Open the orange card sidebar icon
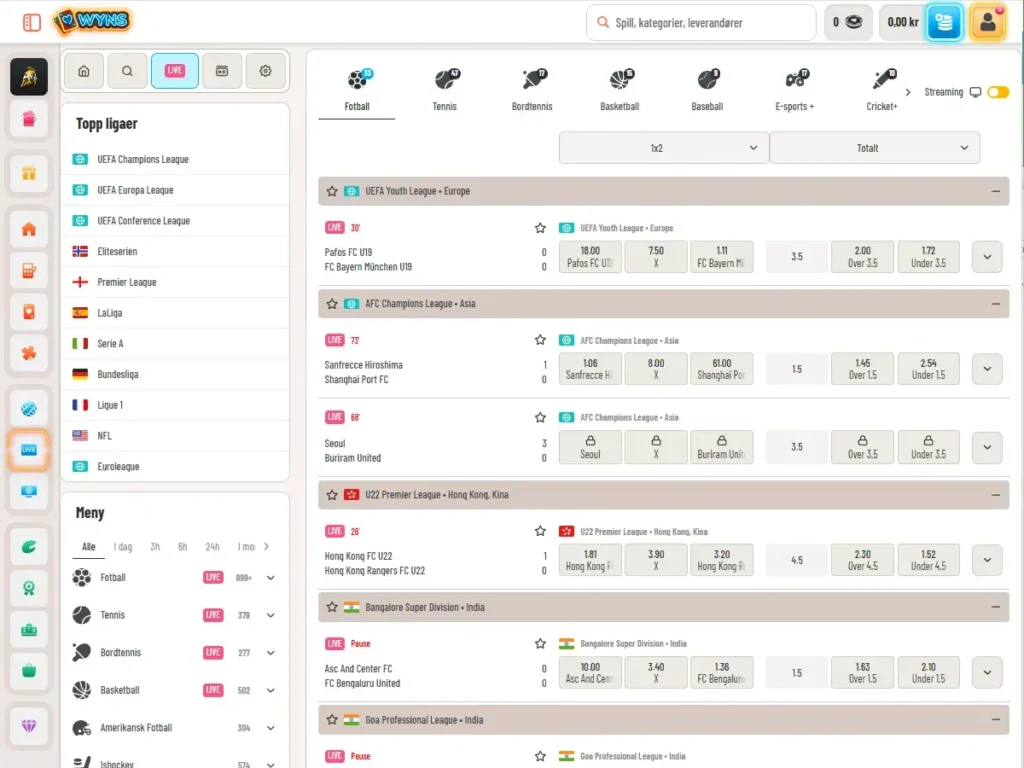This screenshot has height=768, width=1024. 29,312
